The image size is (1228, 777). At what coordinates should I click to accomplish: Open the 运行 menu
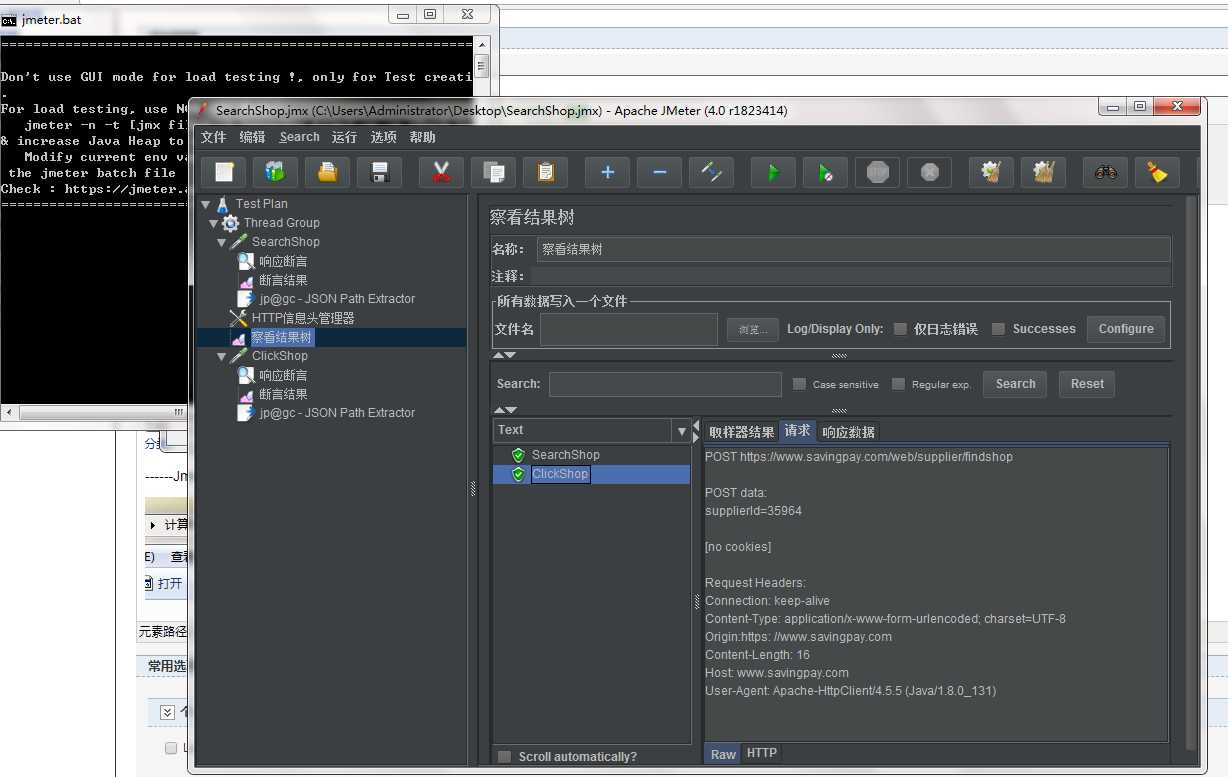coord(344,137)
